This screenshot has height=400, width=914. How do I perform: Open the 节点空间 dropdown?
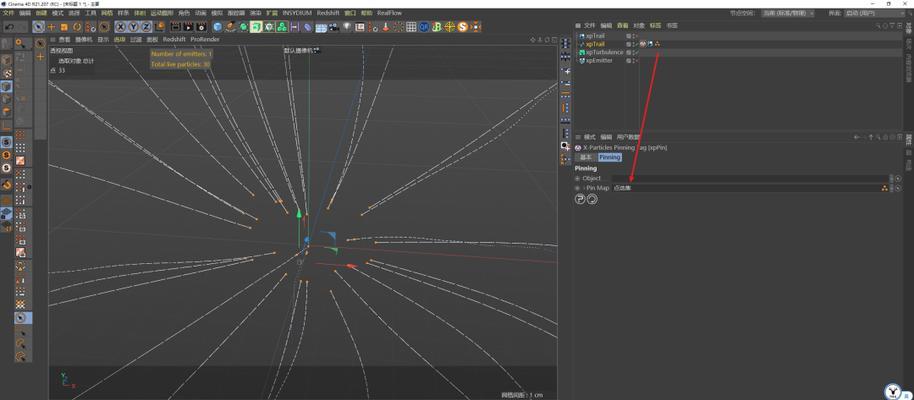click(788, 13)
